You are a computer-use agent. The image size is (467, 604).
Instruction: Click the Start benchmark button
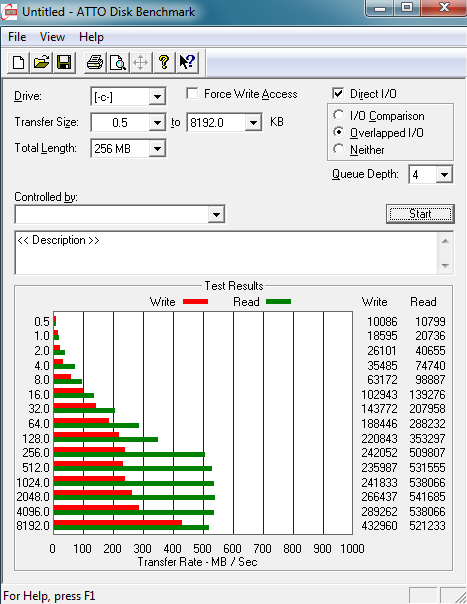tap(420, 214)
